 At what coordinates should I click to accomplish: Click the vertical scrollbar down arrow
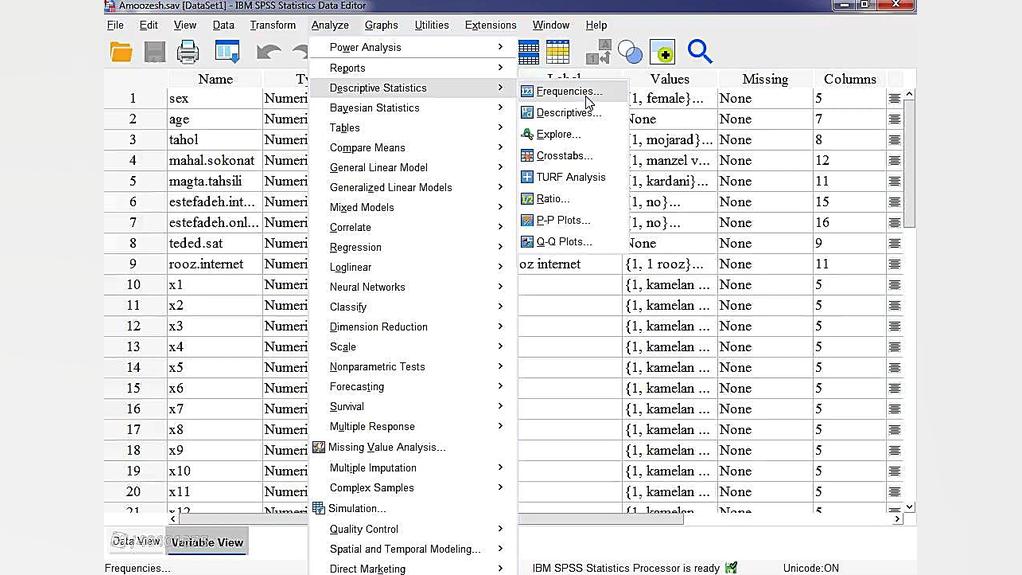909,507
